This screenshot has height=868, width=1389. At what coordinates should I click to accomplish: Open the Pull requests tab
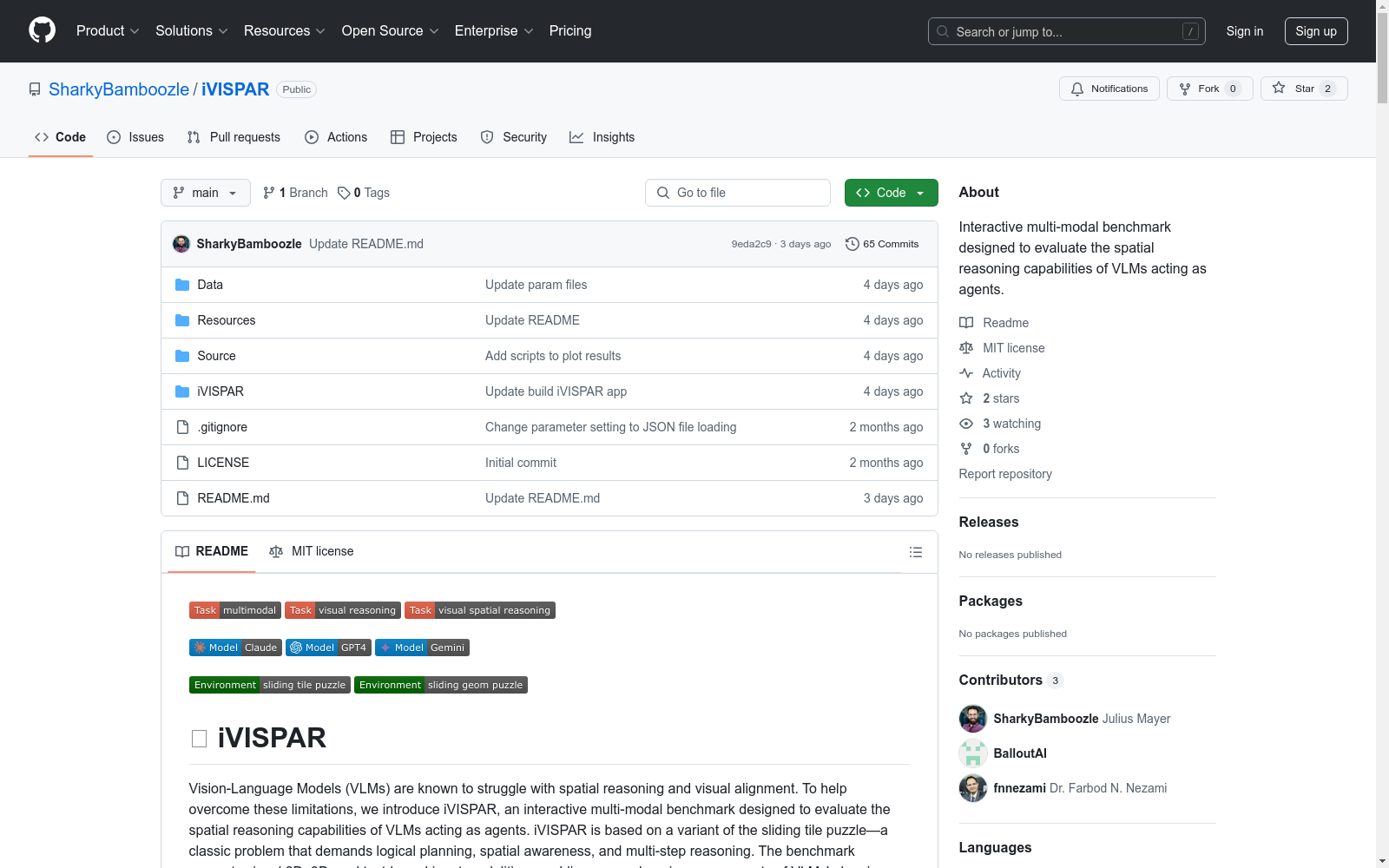tap(234, 137)
